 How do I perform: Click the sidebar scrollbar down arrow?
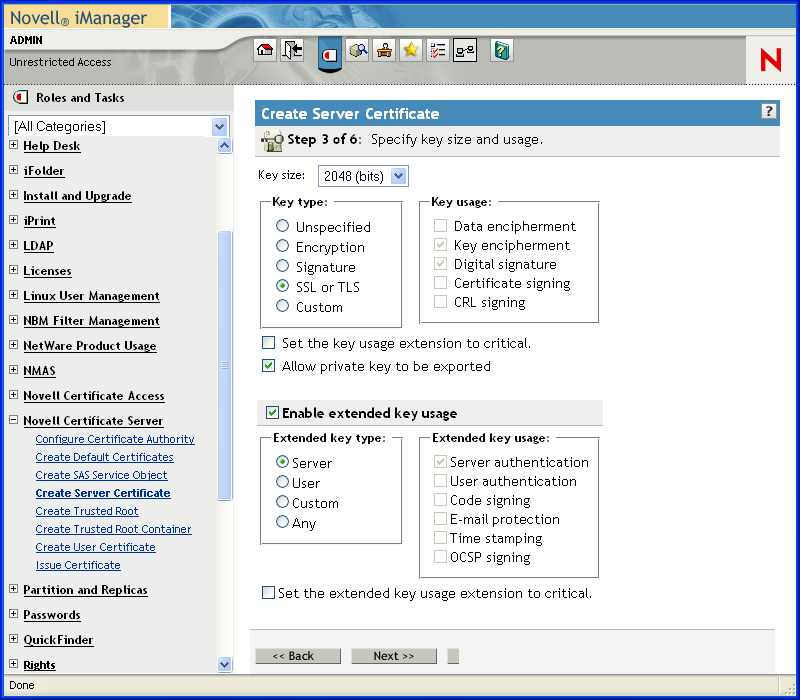tap(224, 664)
